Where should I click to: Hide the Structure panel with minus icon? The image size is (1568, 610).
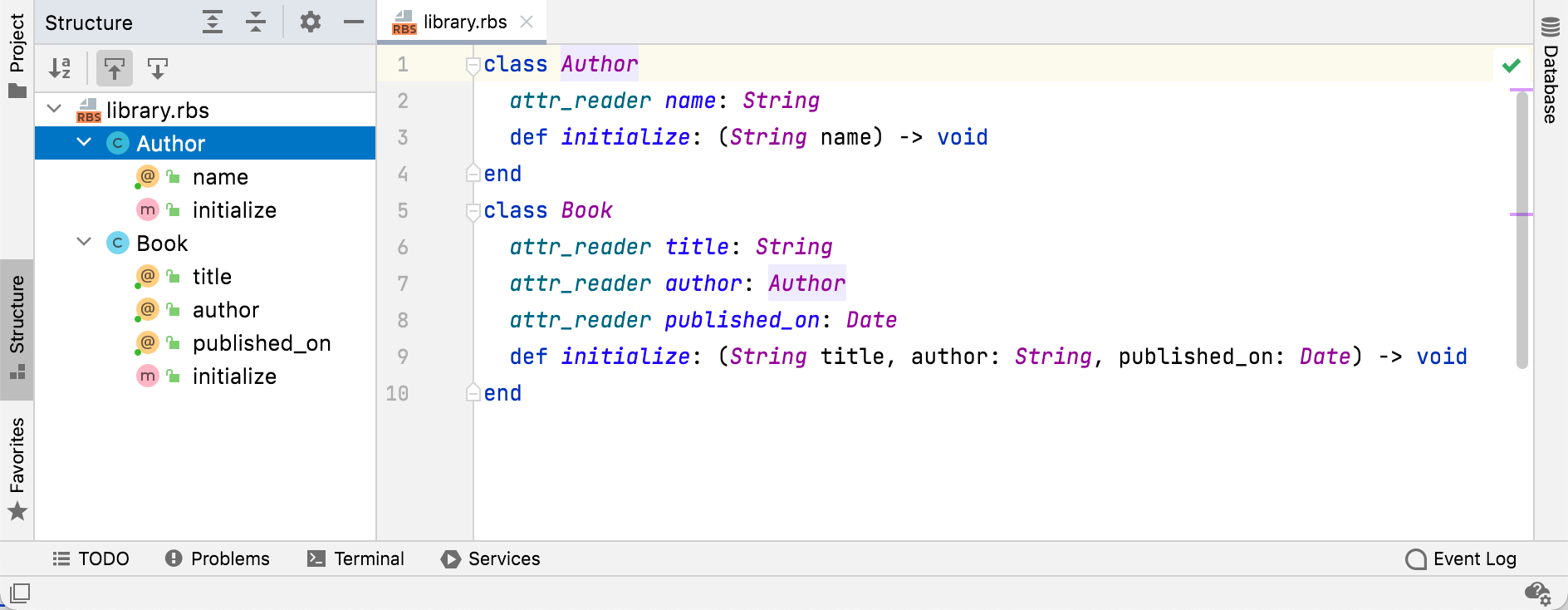pyautogui.click(x=354, y=22)
